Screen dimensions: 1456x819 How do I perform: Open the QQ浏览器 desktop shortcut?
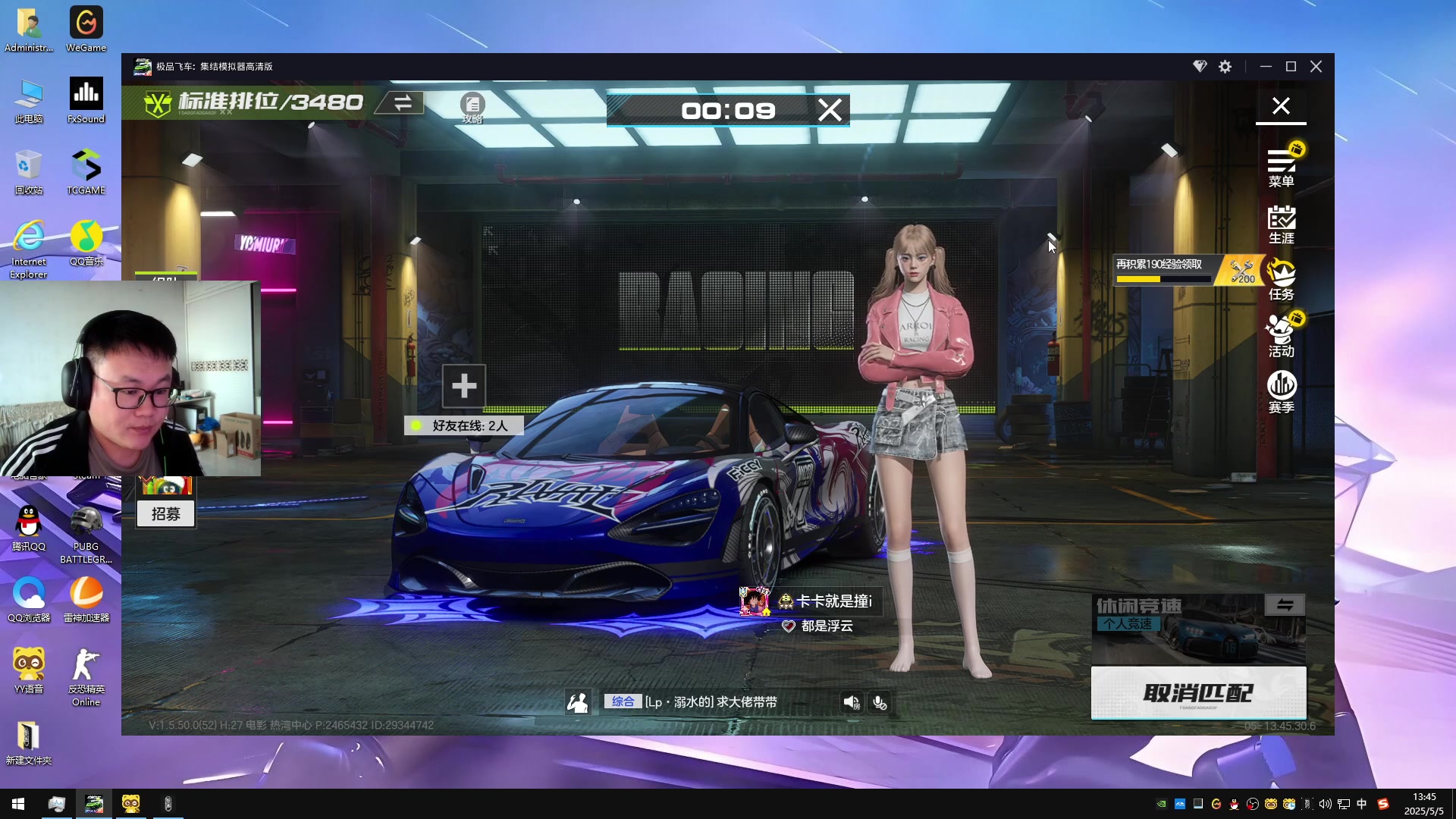29,600
